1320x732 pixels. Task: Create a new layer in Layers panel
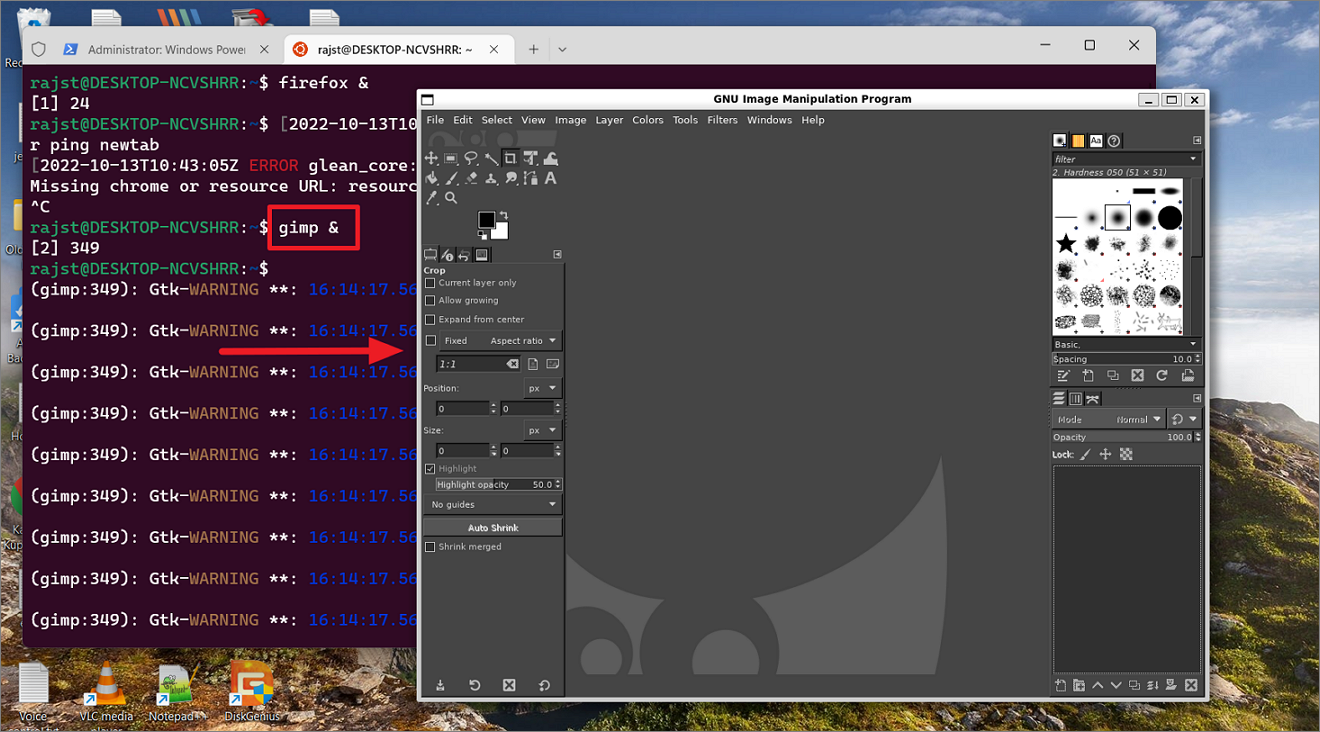(1060, 685)
